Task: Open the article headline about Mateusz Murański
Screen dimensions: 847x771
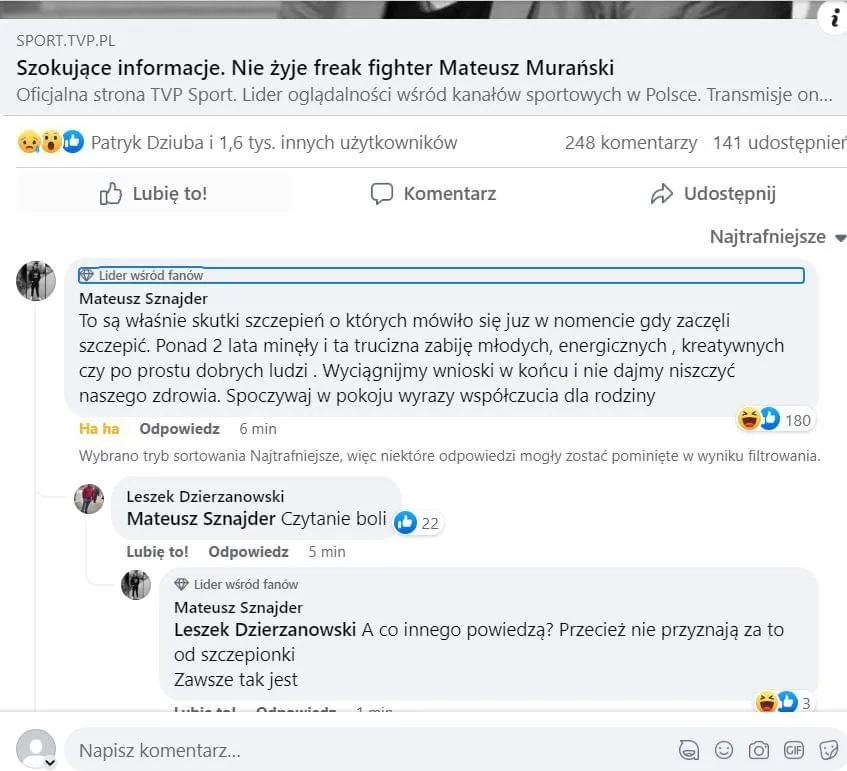Action: (315, 68)
